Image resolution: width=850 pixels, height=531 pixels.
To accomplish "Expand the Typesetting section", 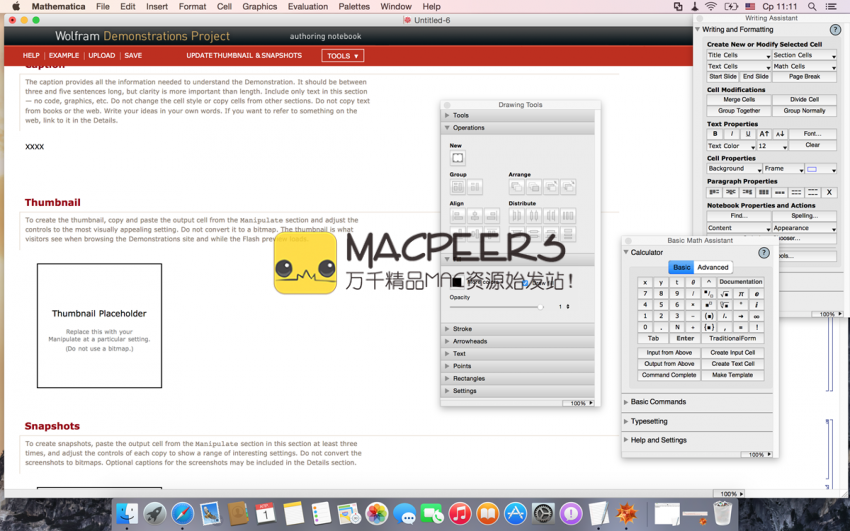I will coord(626,422).
